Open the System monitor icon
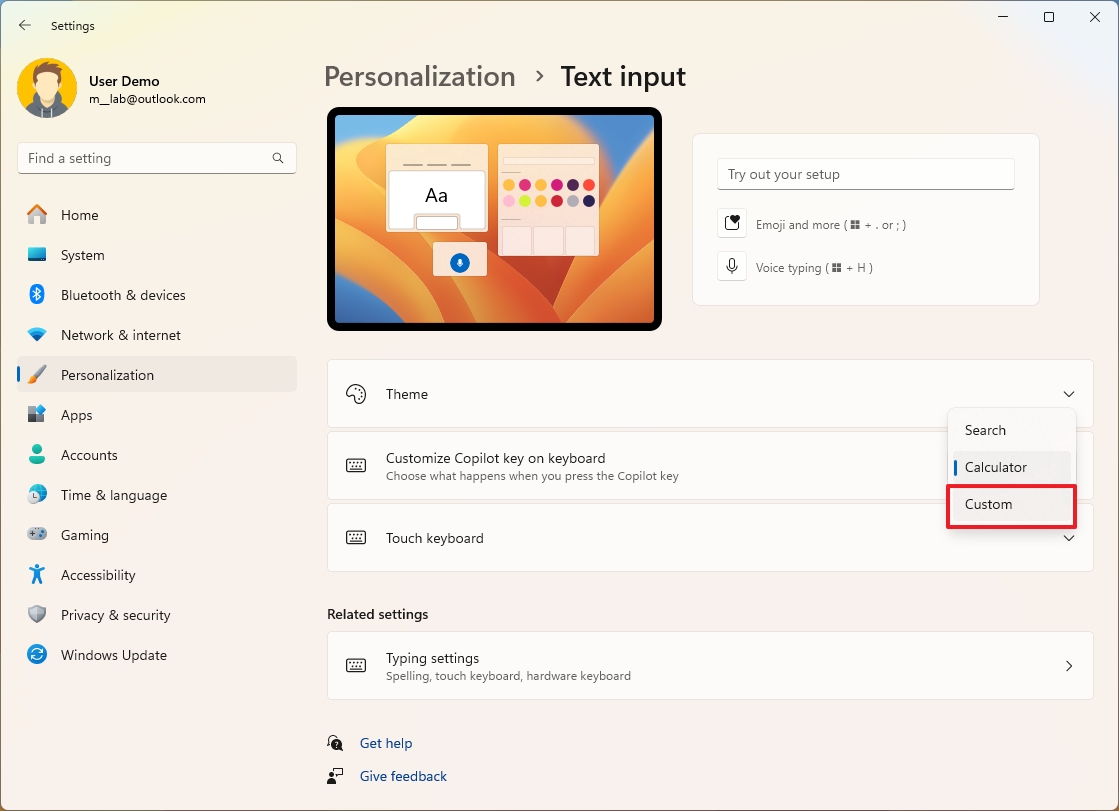Screen dimensions: 1119x811 click(x=37, y=255)
